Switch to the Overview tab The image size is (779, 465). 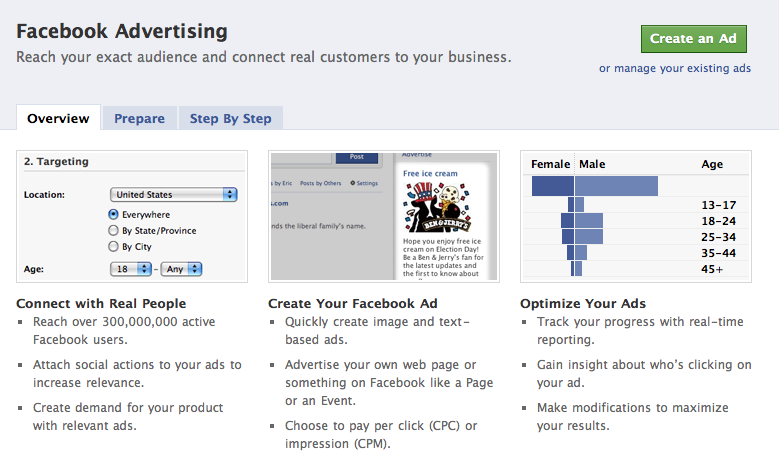58,118
